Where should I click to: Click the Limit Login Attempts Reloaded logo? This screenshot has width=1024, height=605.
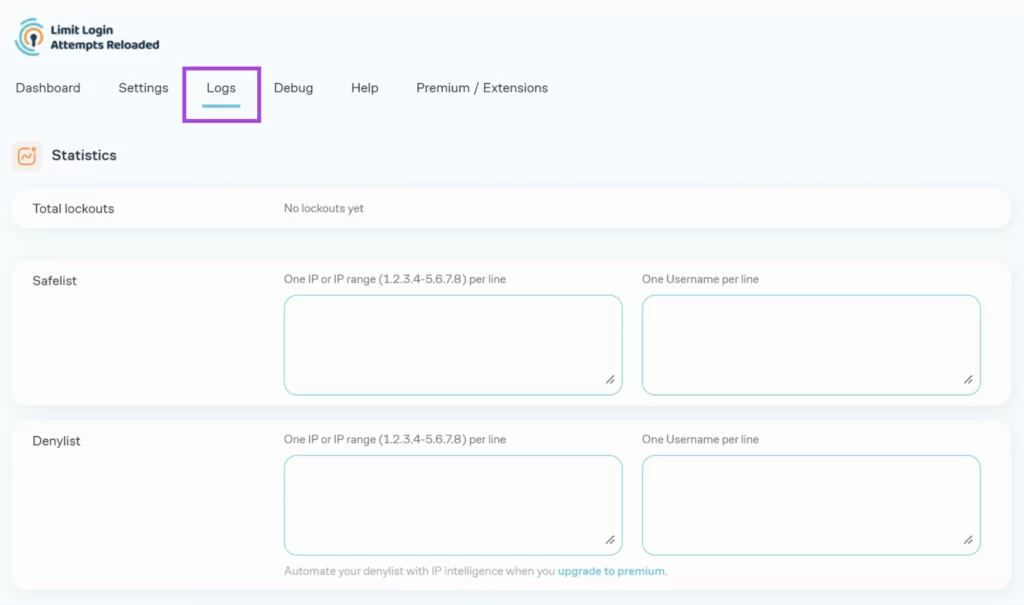87,37
